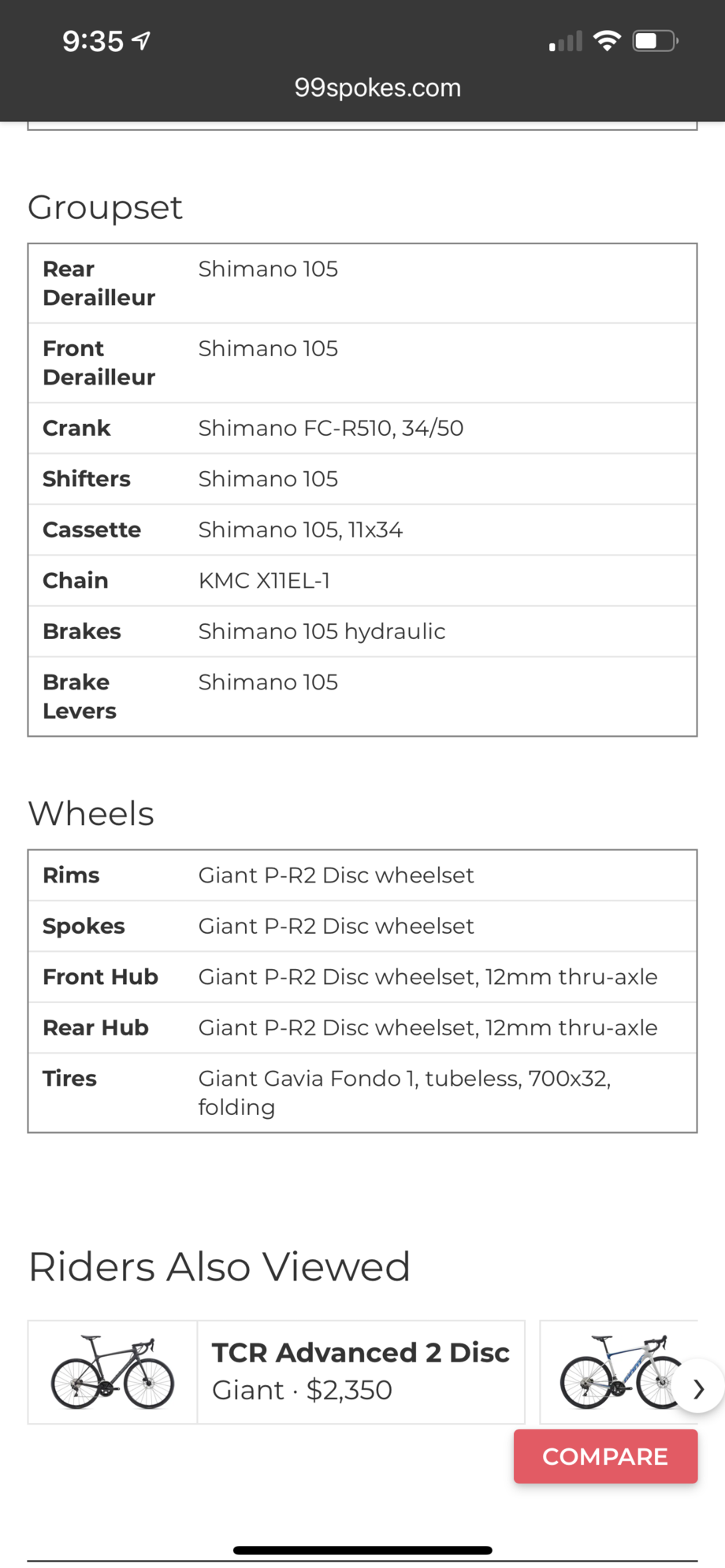Image resolution: width=725 pixels, height=1568 pixels.
Task: Tap the 99spokes.com address bar
Action: coord(377,87)
